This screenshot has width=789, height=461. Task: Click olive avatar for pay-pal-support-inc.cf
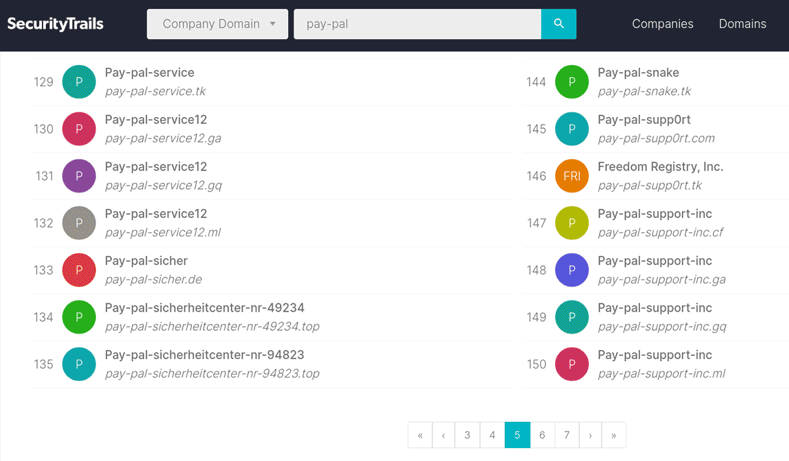572,223
